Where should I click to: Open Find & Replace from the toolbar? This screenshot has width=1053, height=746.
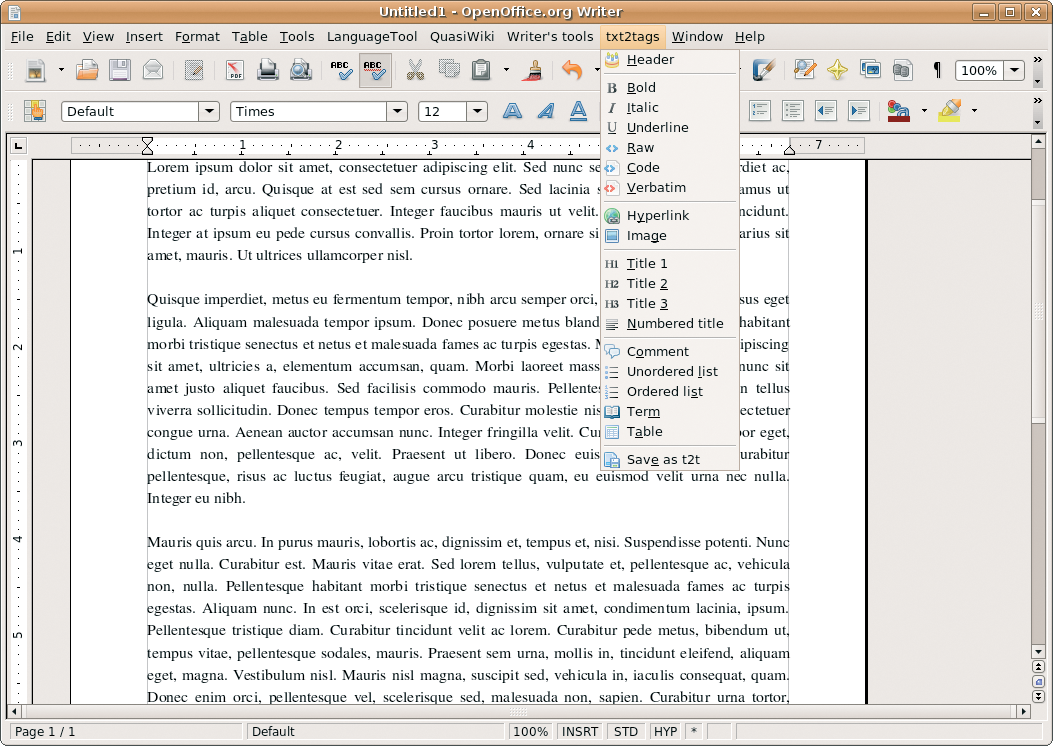pyautogui.click(x=805, y=70)
